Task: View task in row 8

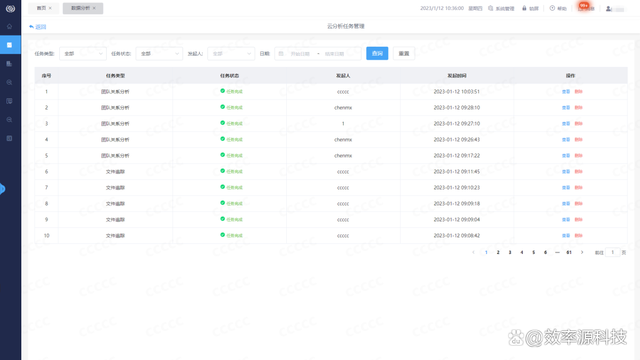Action: [566, 204]
